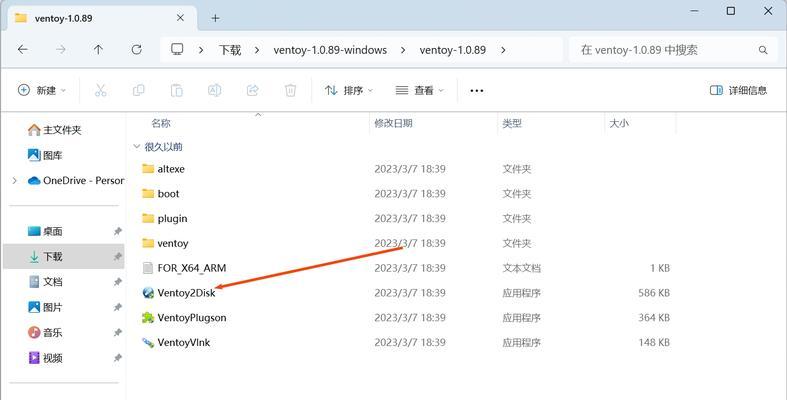Sort by 修改日期 column header

click(x=394, y=123)
